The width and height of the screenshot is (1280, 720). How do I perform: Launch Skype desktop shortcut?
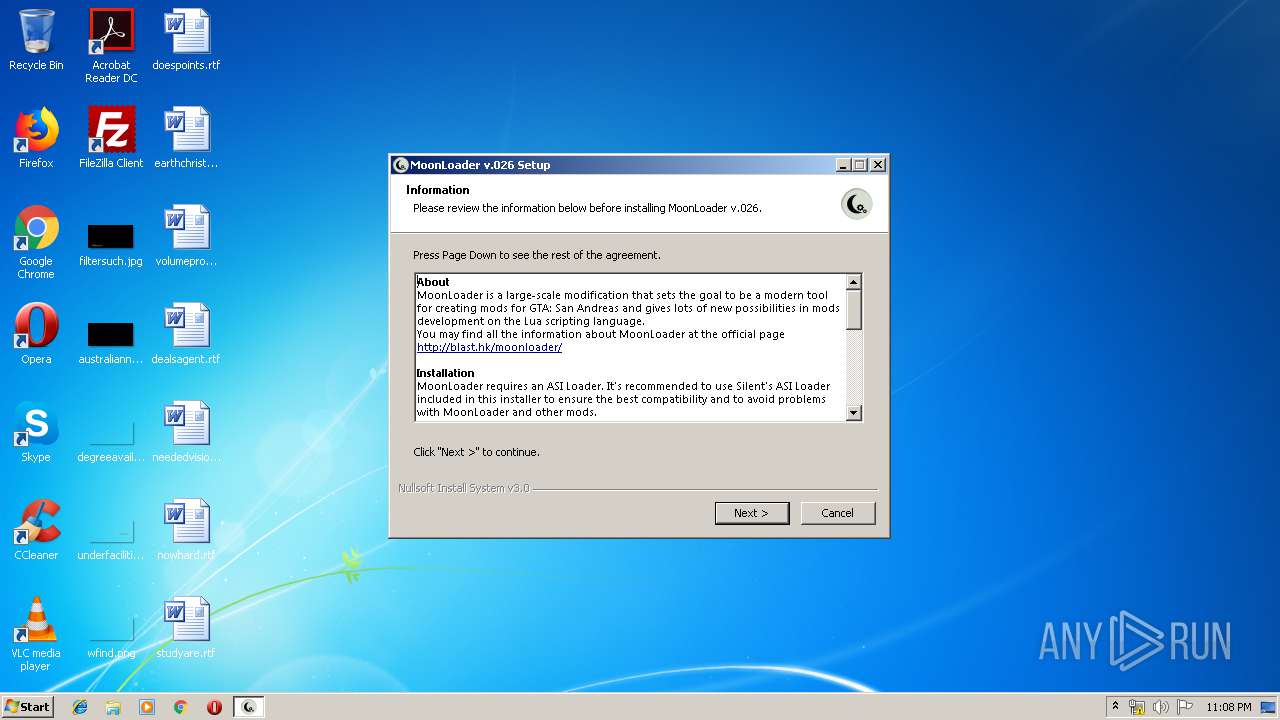coord(36,432)
